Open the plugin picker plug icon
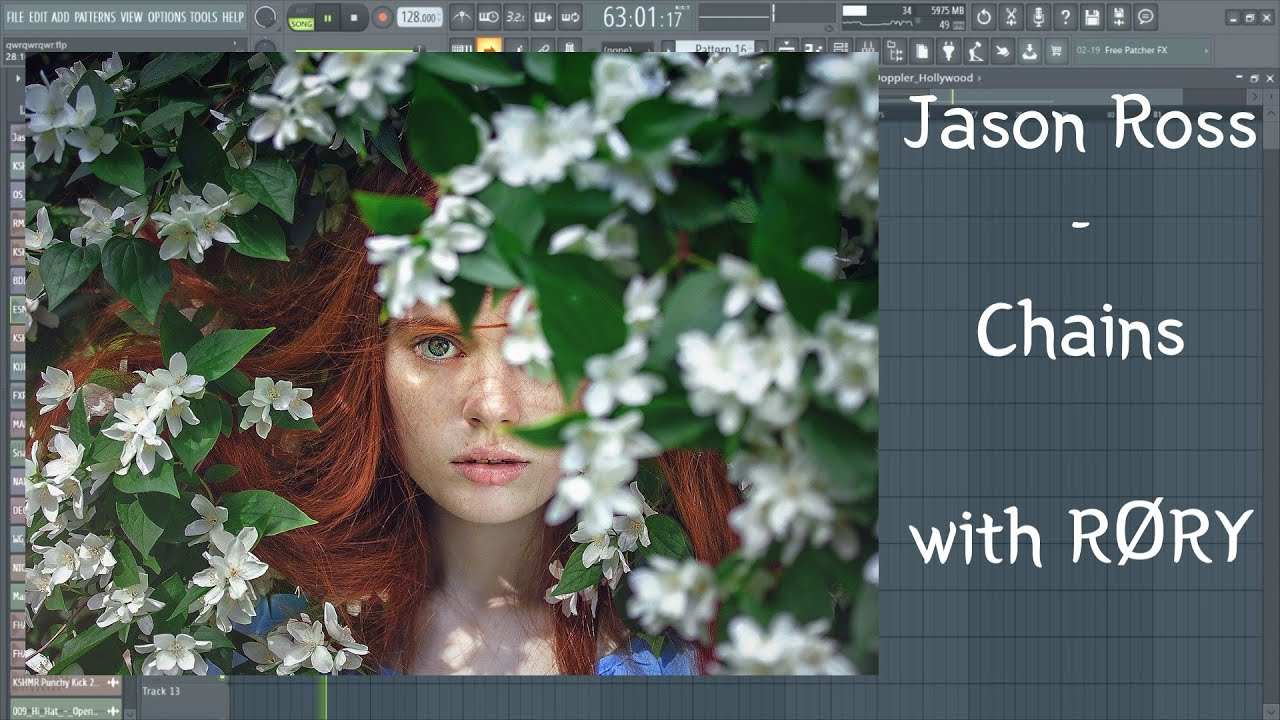The width and height of the screenshot is (1280, 720). coord(949,49)
